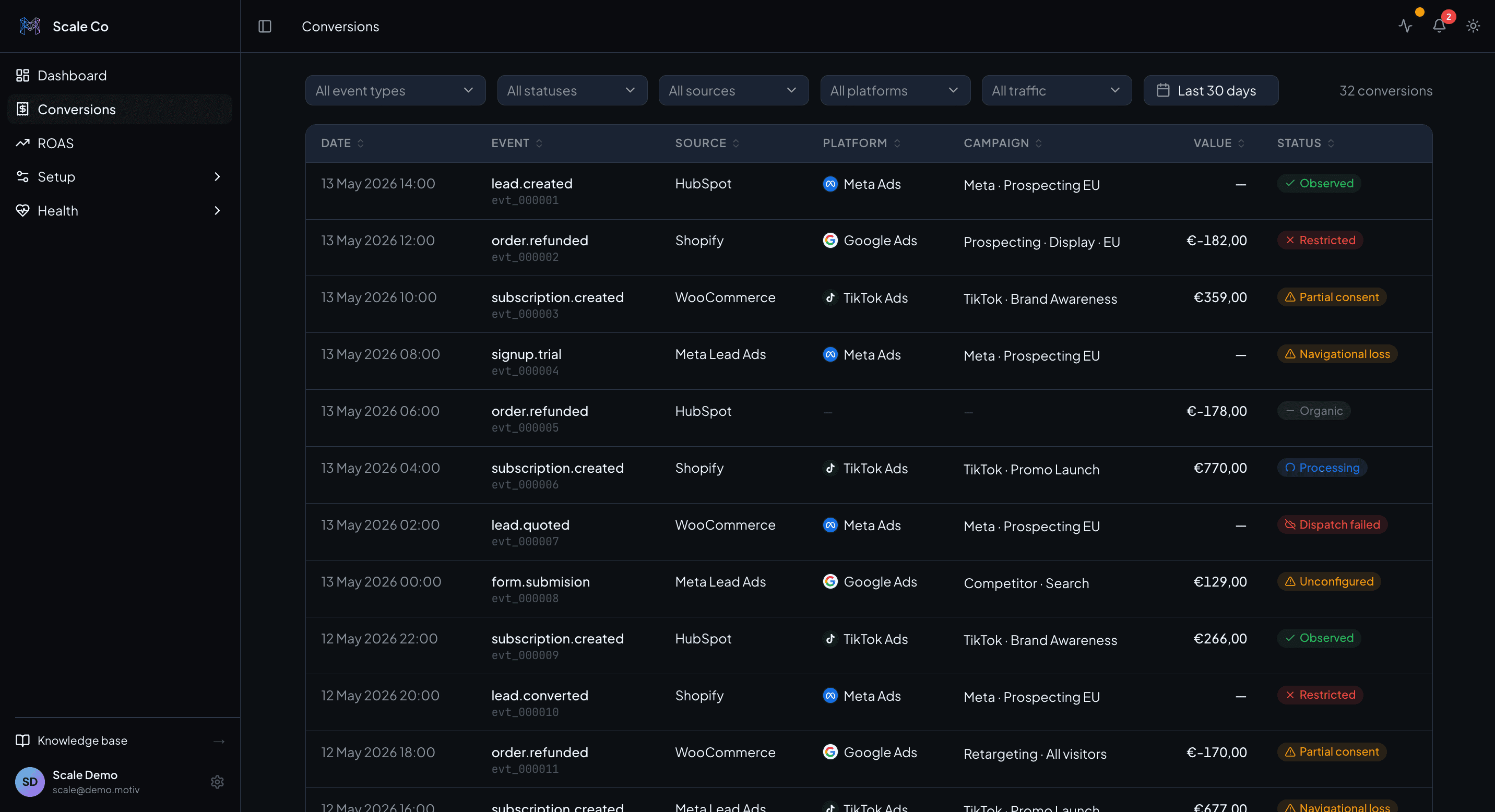Open the All event types dropdown

click(395, 90)
